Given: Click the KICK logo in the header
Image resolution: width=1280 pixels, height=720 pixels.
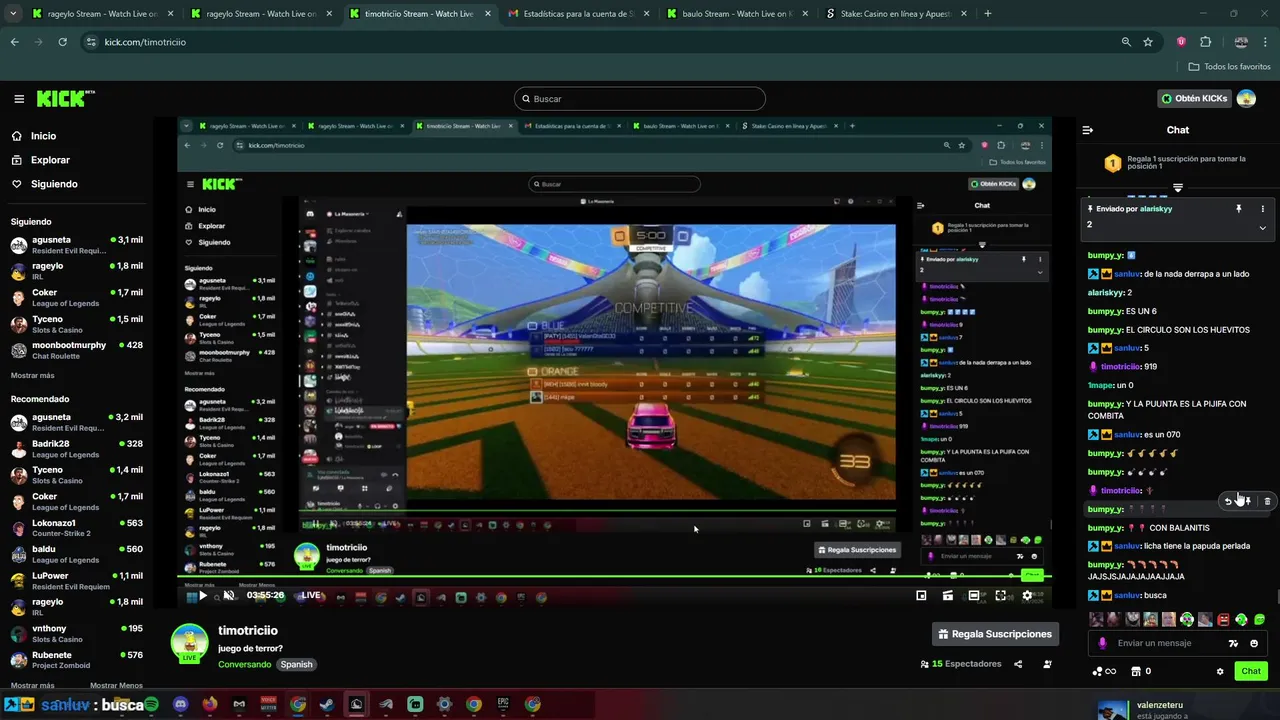Looking at the screenshot, I should [65, 99].
